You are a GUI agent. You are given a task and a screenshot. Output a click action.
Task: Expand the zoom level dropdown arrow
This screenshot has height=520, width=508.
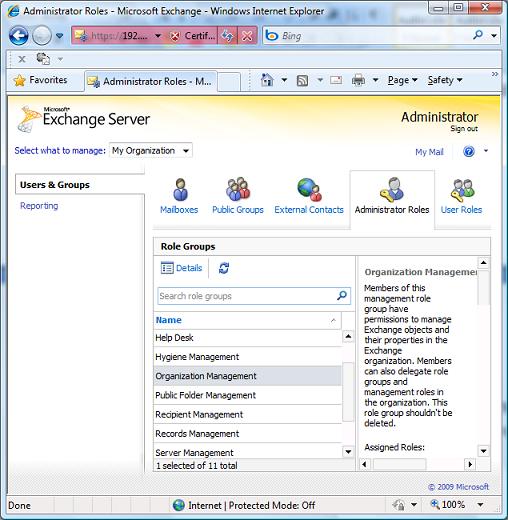(x=480, y=505)
